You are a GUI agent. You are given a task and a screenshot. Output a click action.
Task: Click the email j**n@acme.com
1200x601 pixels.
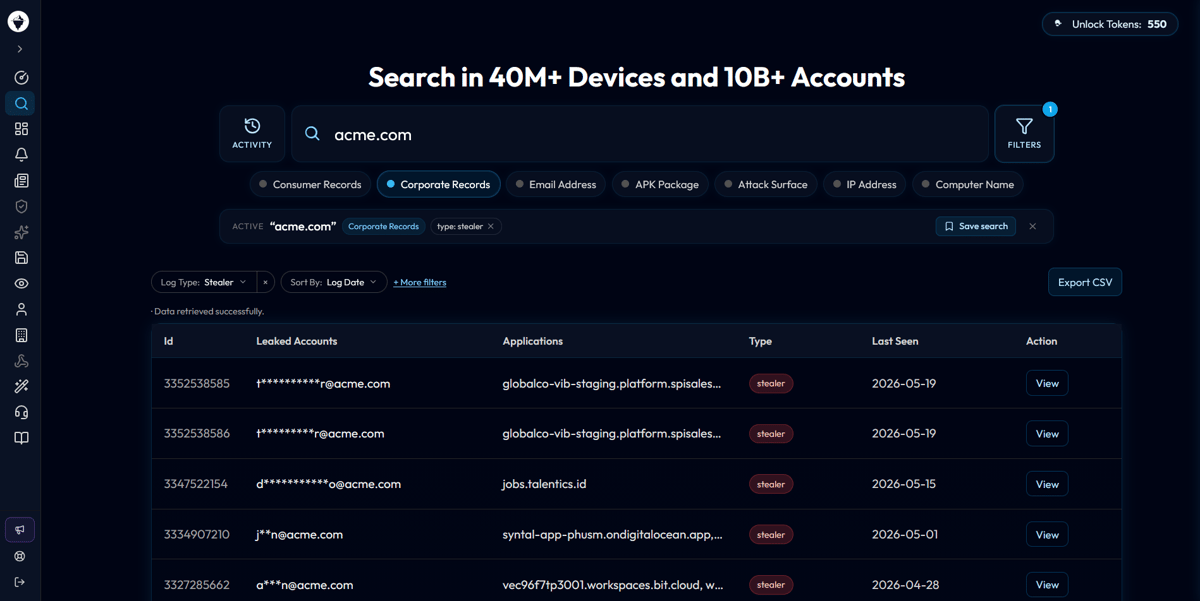point(300,535)
